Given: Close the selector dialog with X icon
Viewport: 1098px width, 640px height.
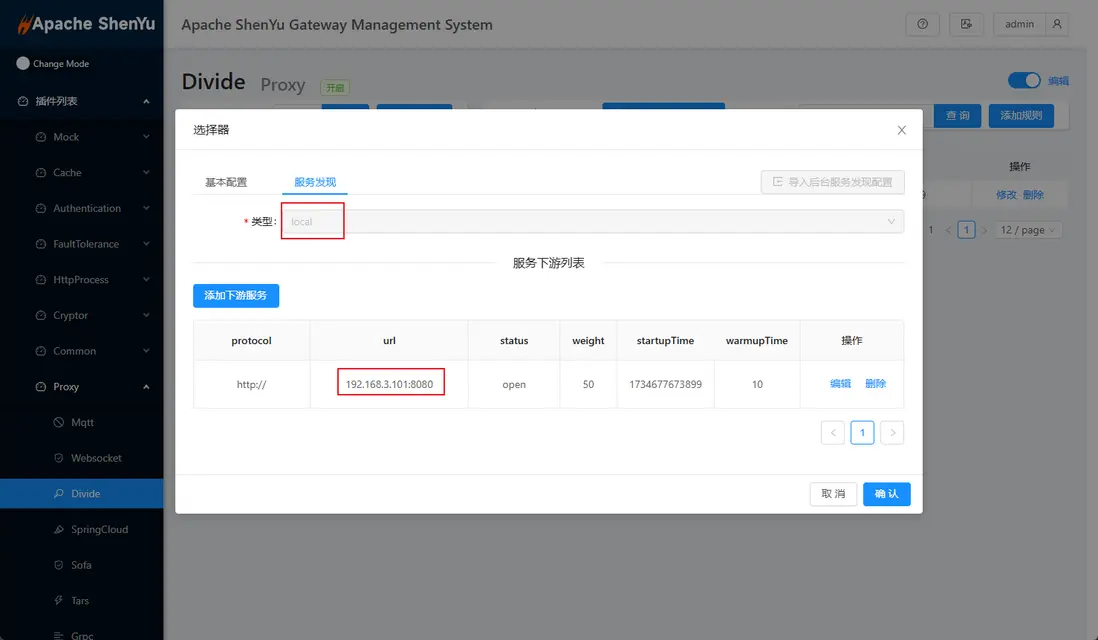Looking at the screenshot, I should point(901,130).
